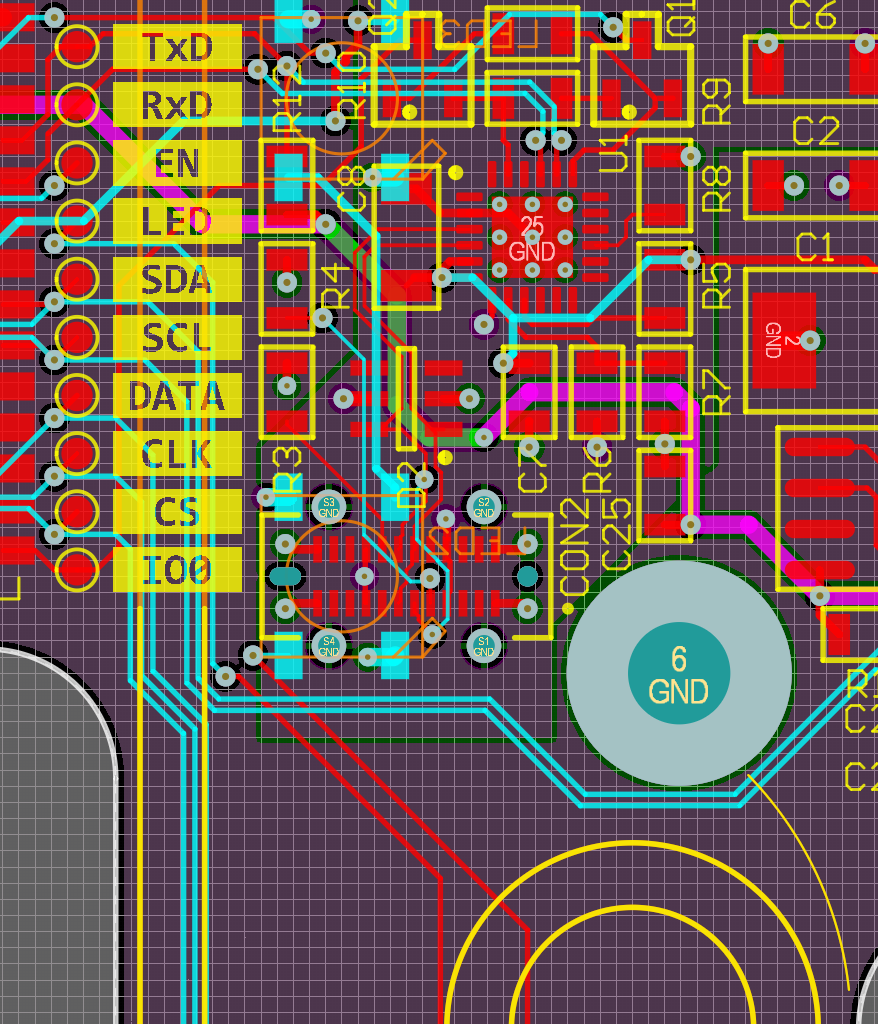Select shield pad S1 GND
Screen dimensions: 878x1024
[x=484, y=645]
